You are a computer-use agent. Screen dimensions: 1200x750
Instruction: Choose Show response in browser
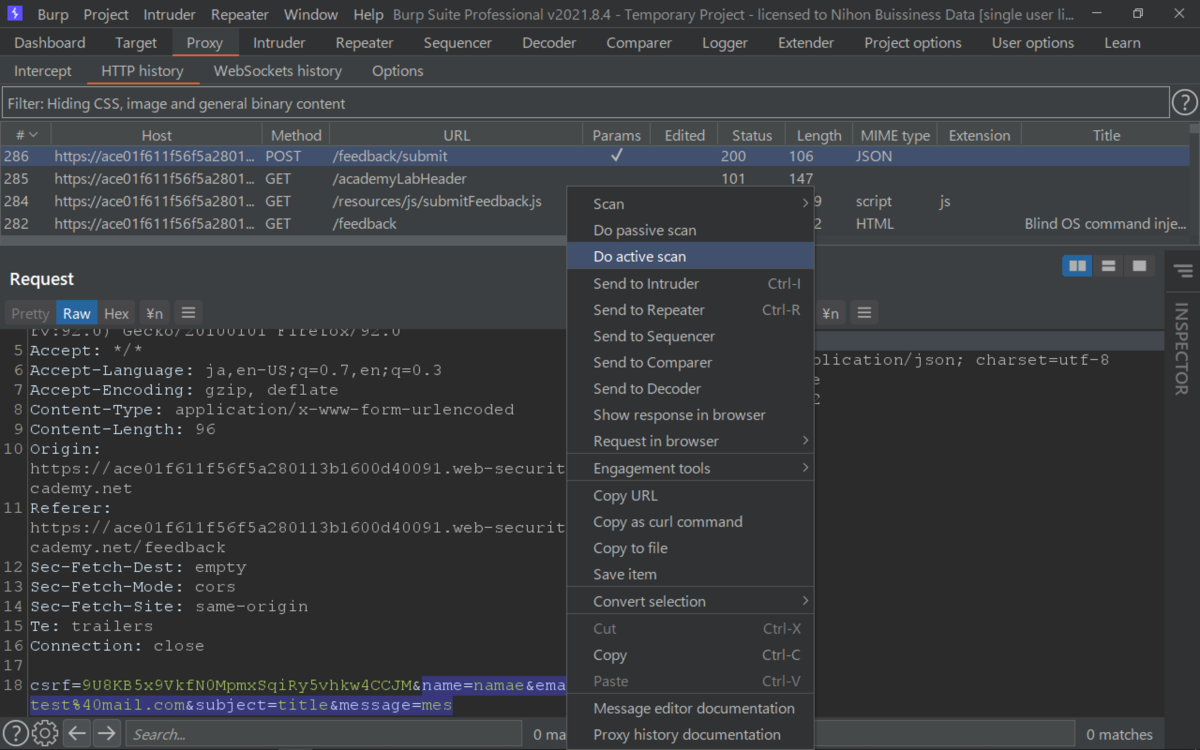tap(690, 415)
